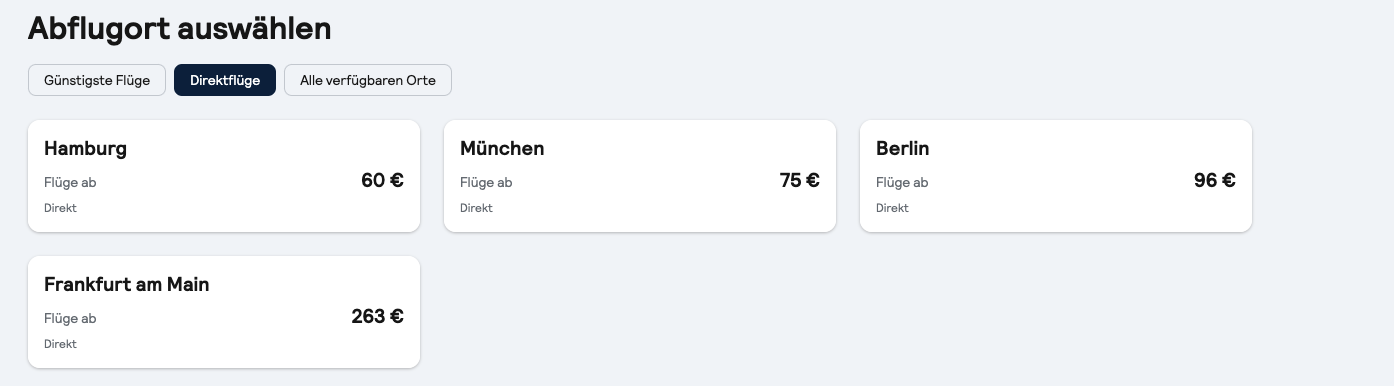Click the Abflugort auswählen heading
This screenshot has width=1394, height=386.
coord(180,28)
